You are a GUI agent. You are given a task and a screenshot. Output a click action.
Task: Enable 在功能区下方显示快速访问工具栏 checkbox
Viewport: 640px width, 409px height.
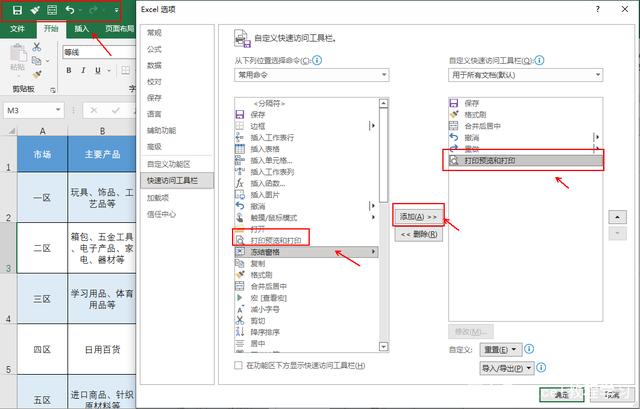[x=238, y=365]
